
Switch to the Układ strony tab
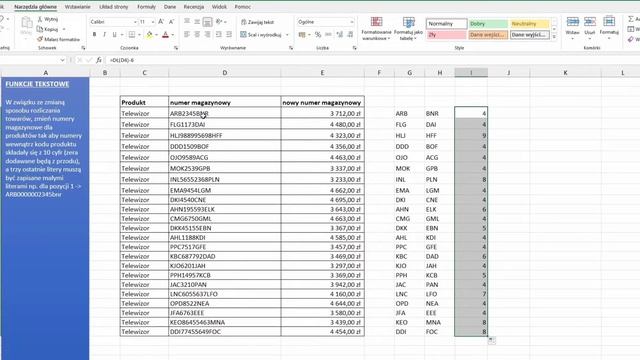click(113, 7)
